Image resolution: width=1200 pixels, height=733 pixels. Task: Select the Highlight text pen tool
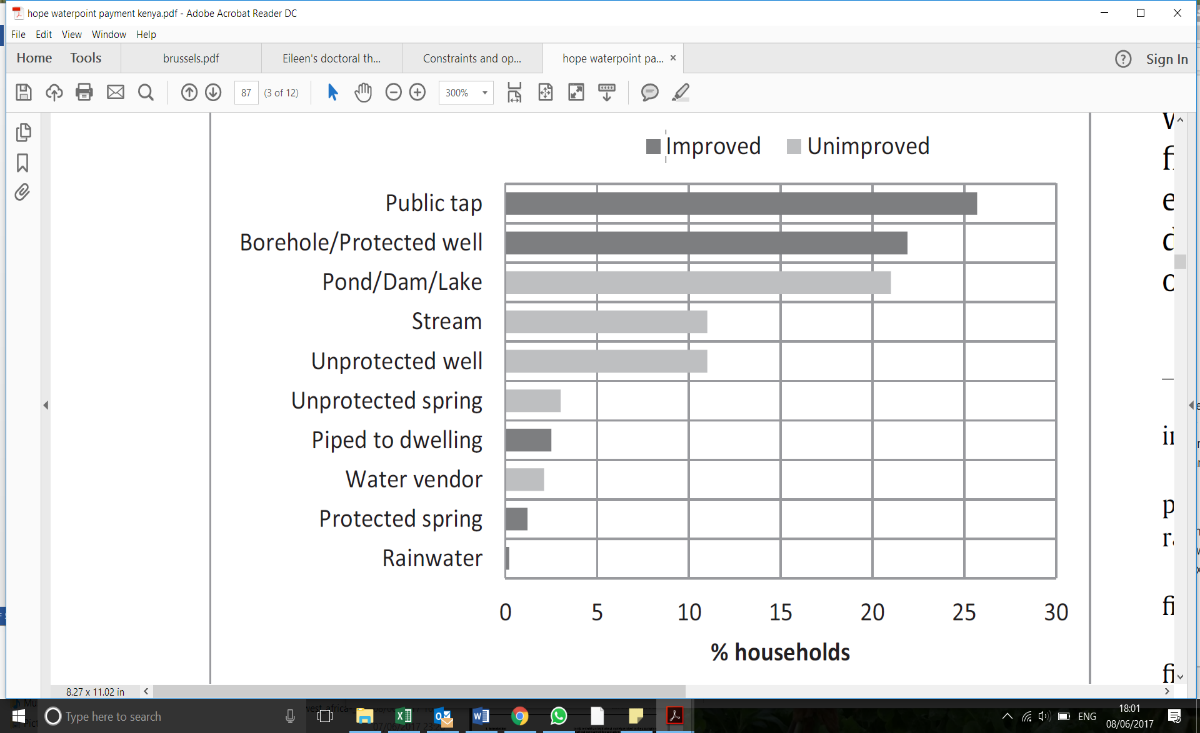tap(681, 92)
